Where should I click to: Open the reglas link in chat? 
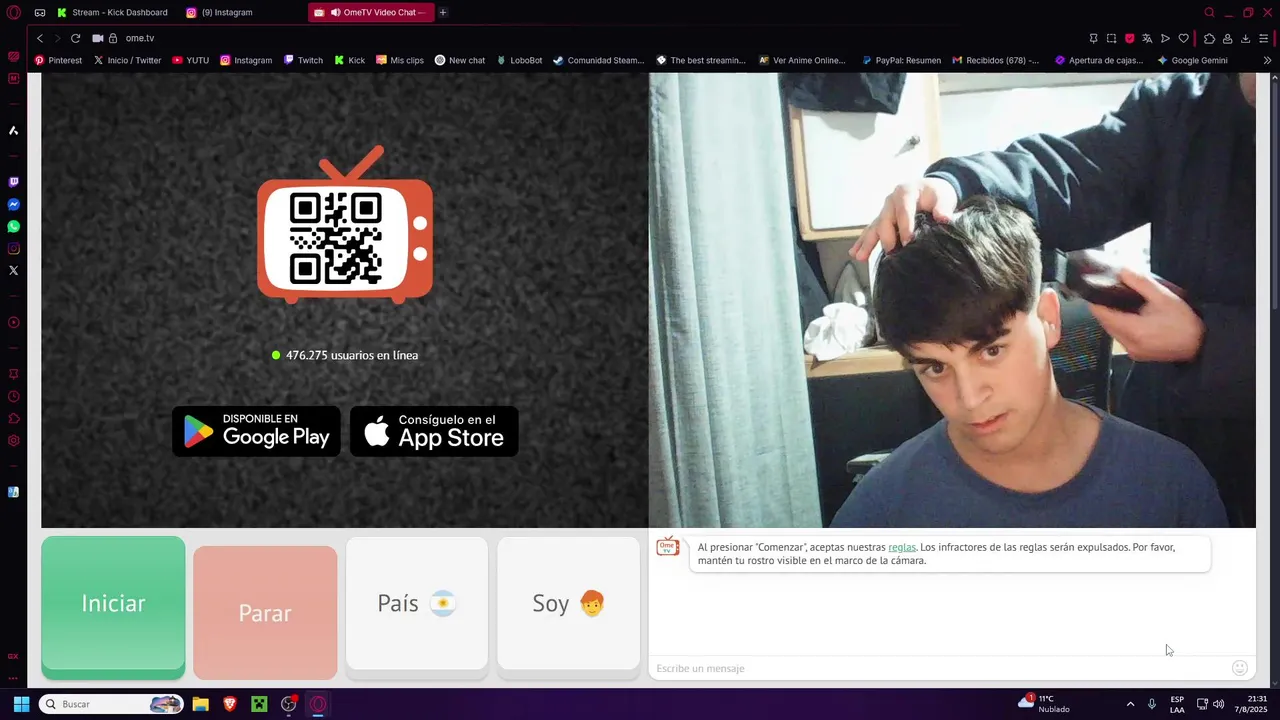pos(901,547)
